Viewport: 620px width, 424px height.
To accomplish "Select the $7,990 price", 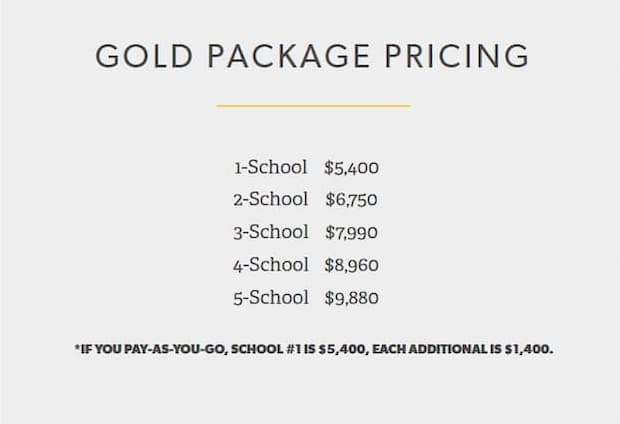I will click(x=352, y=233).
